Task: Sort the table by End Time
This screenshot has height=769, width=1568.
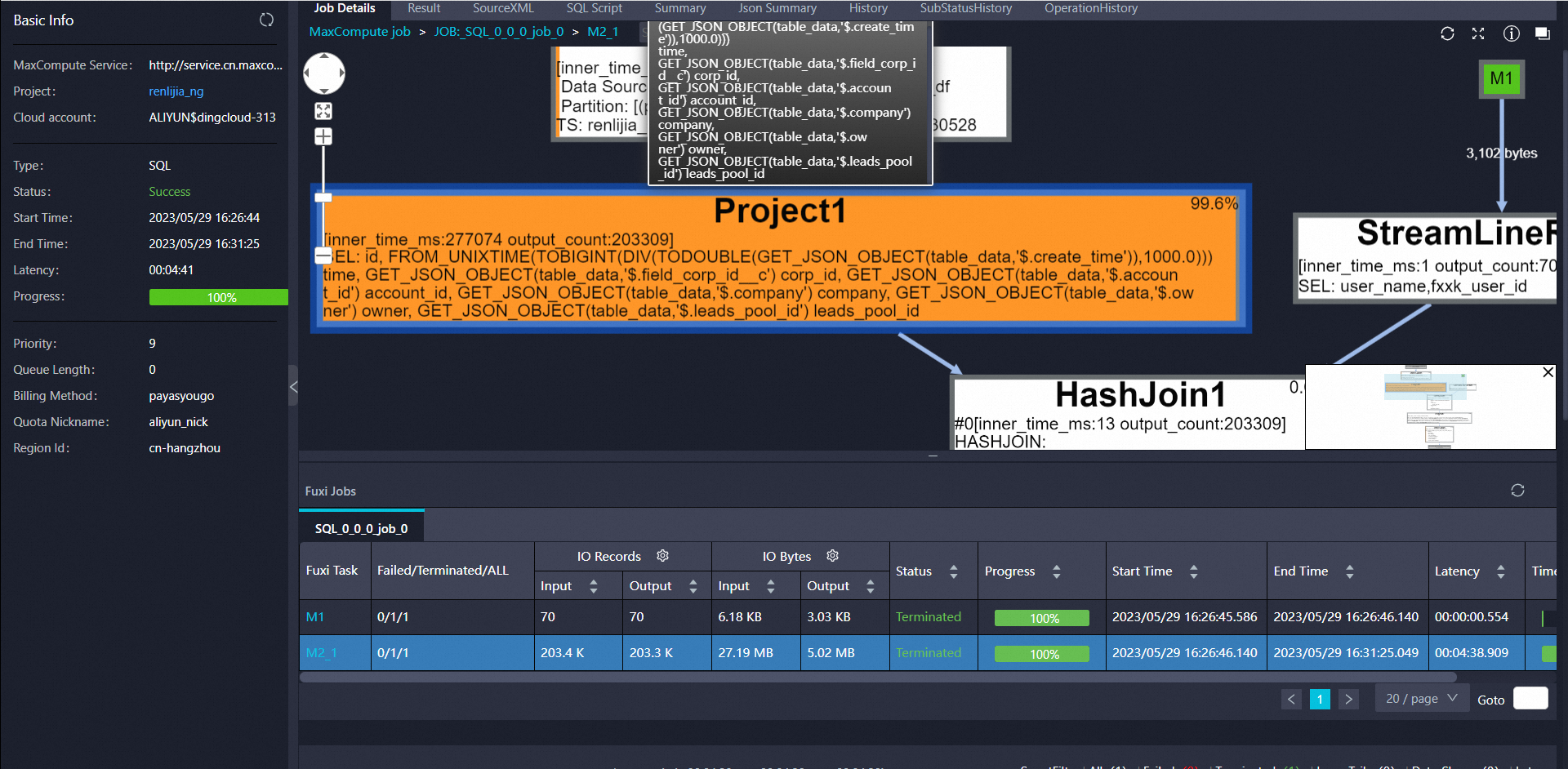Action: [x=1350, y=571]
